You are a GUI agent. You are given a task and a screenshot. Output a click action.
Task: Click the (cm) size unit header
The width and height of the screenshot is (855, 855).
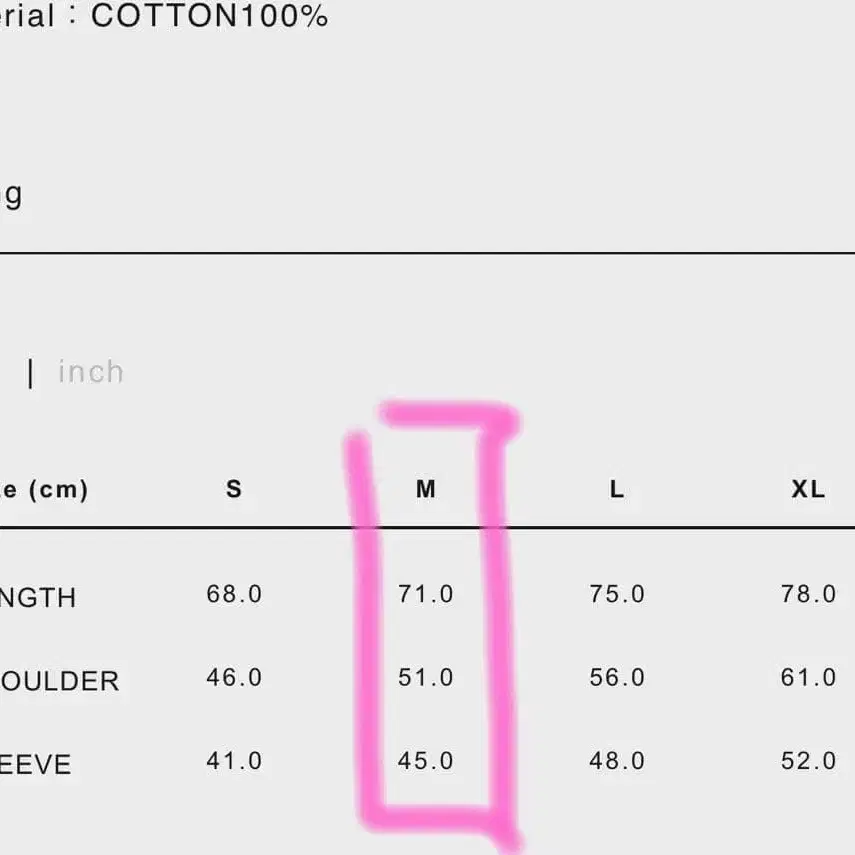point(57,490)
